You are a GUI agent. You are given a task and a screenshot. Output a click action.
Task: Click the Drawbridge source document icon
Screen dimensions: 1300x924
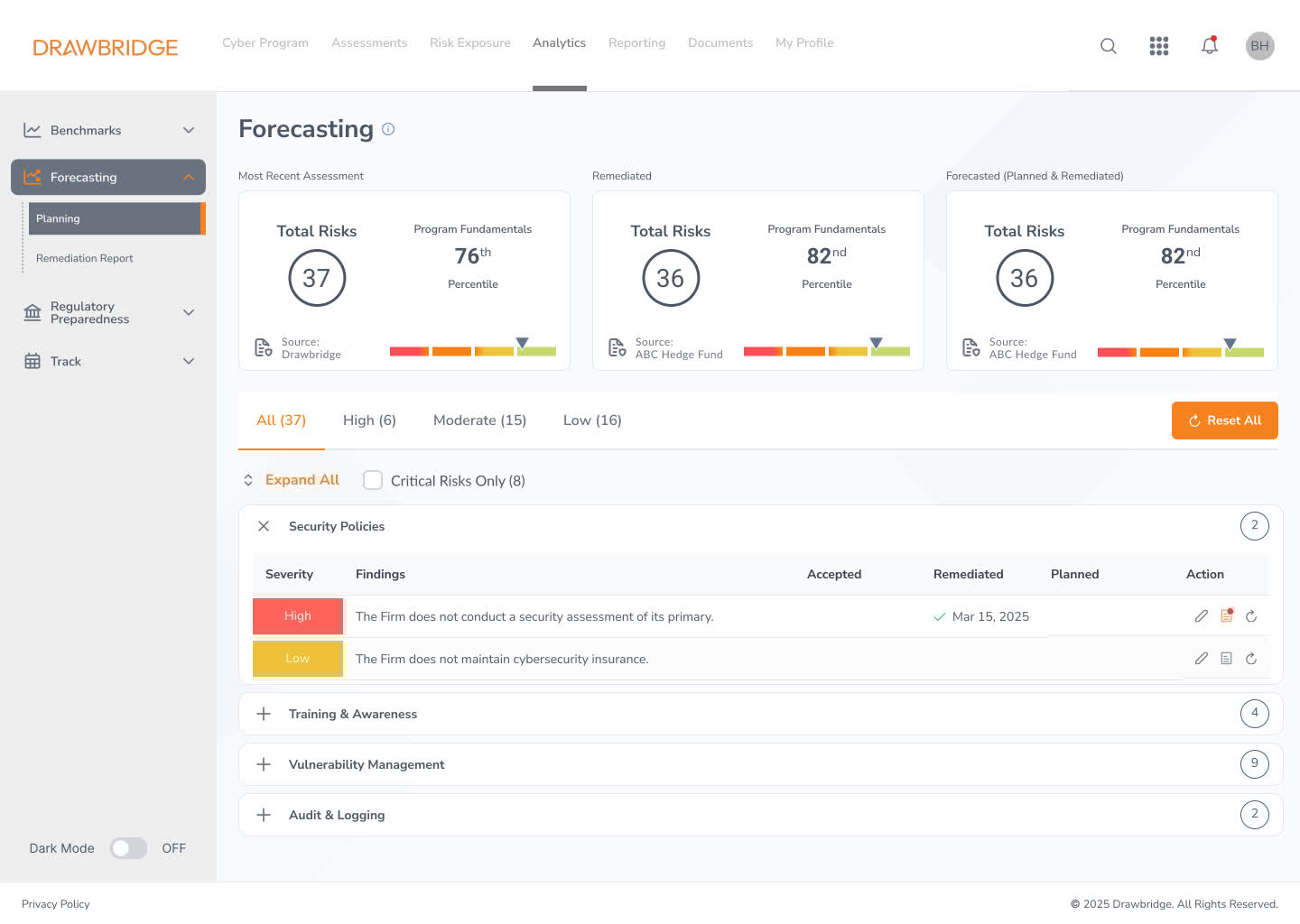pyautogui.click(x=263, y=348)
